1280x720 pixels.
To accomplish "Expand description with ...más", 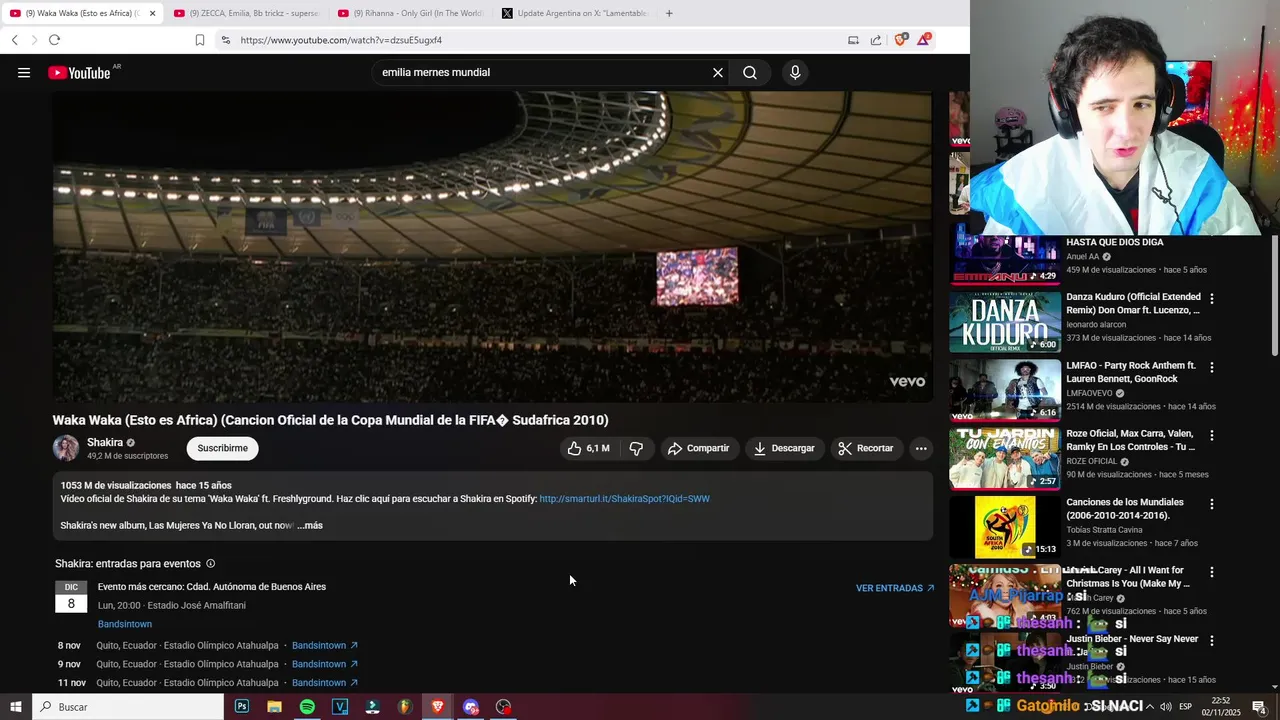I will pos(310,525).
